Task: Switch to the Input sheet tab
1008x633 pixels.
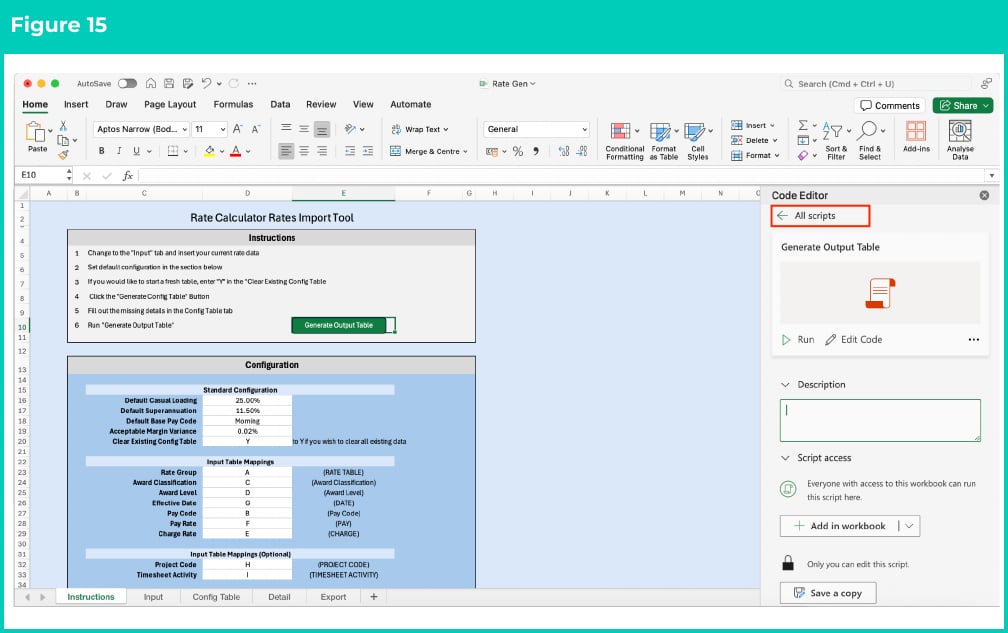Action: click(x=153, y=597)
